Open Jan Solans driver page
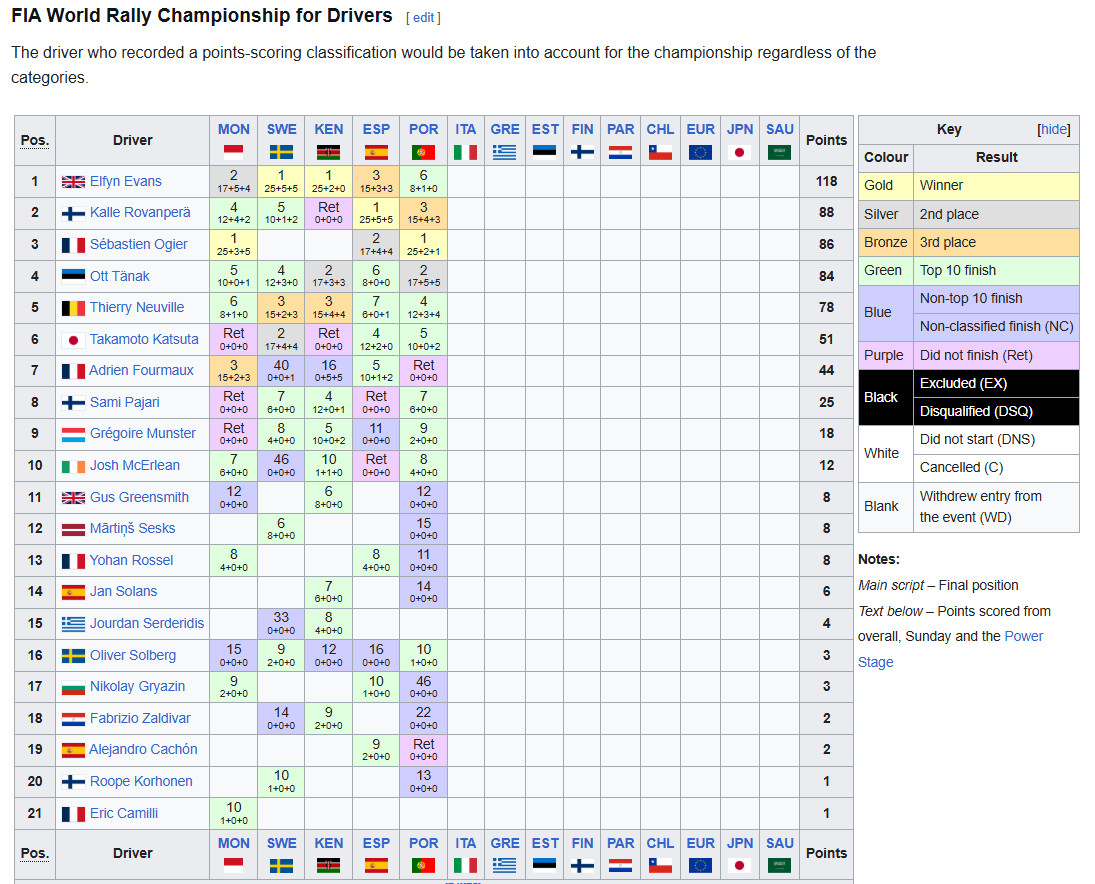 click(124, 591)
